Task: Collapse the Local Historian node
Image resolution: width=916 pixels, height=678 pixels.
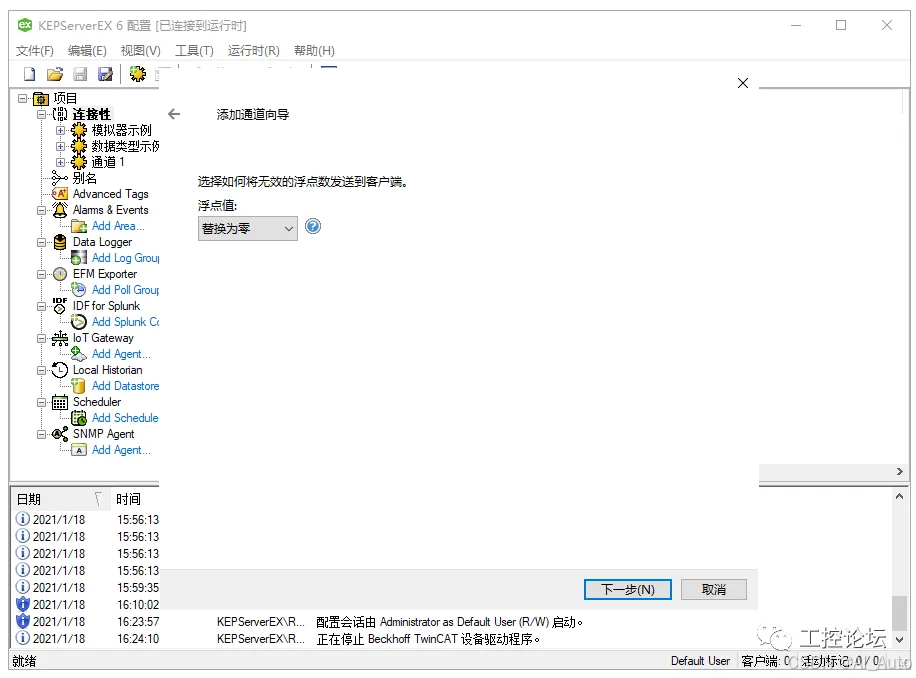Action: (x=41, y=370)
